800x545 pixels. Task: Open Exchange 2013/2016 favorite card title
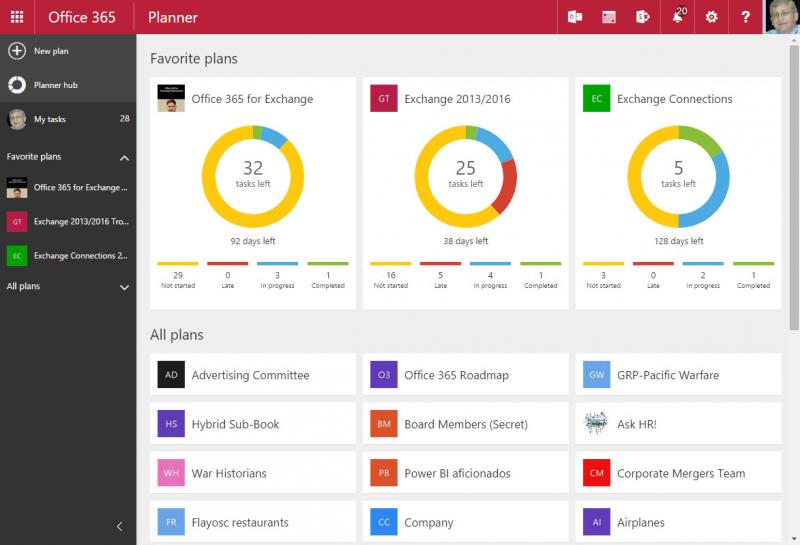tap(457, 99)
